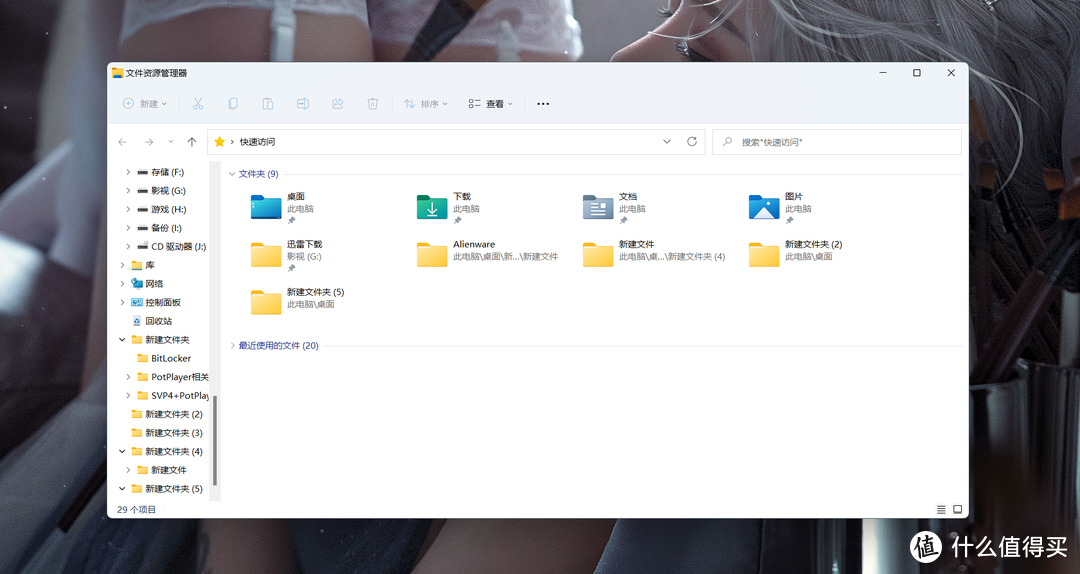Open the 查看 view dropdown

(490, 104)
